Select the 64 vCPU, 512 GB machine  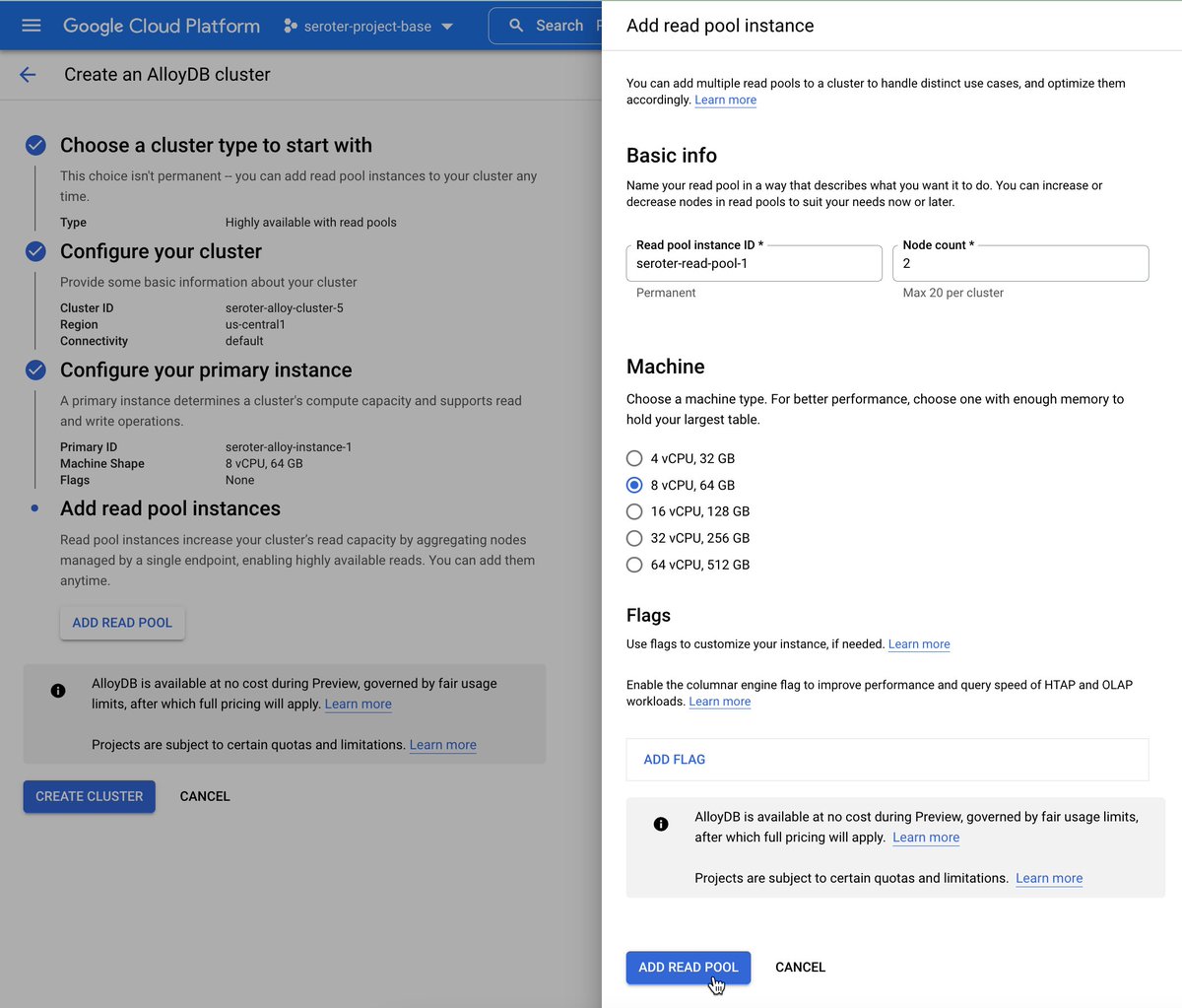(634, 565)
